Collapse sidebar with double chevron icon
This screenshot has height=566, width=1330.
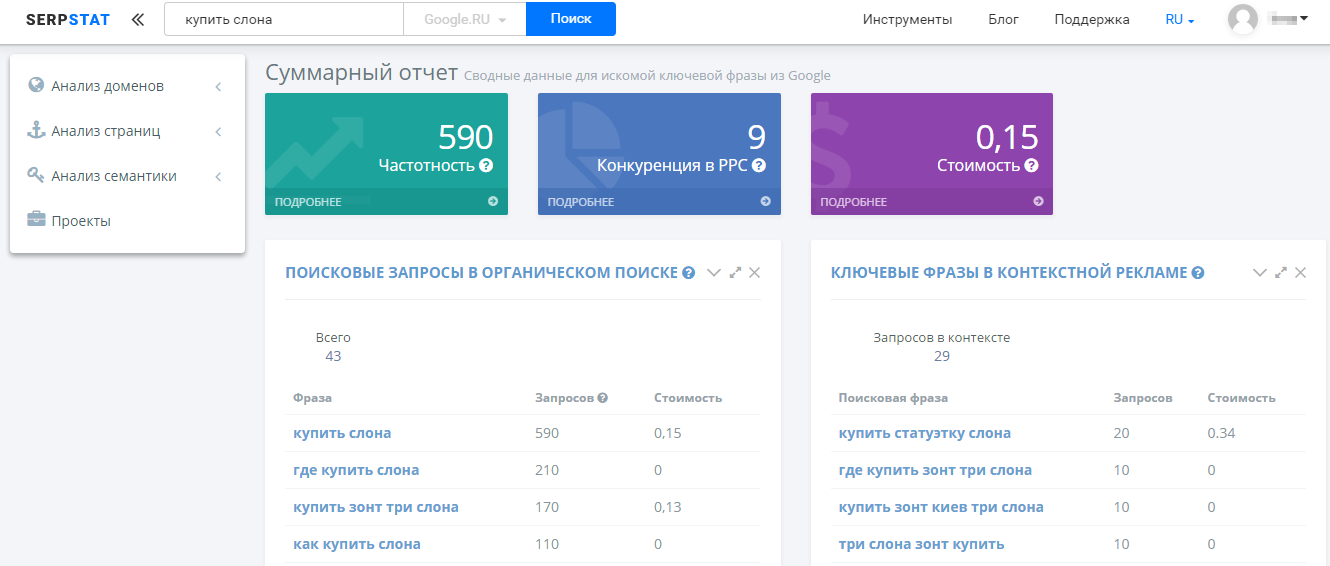137,19
